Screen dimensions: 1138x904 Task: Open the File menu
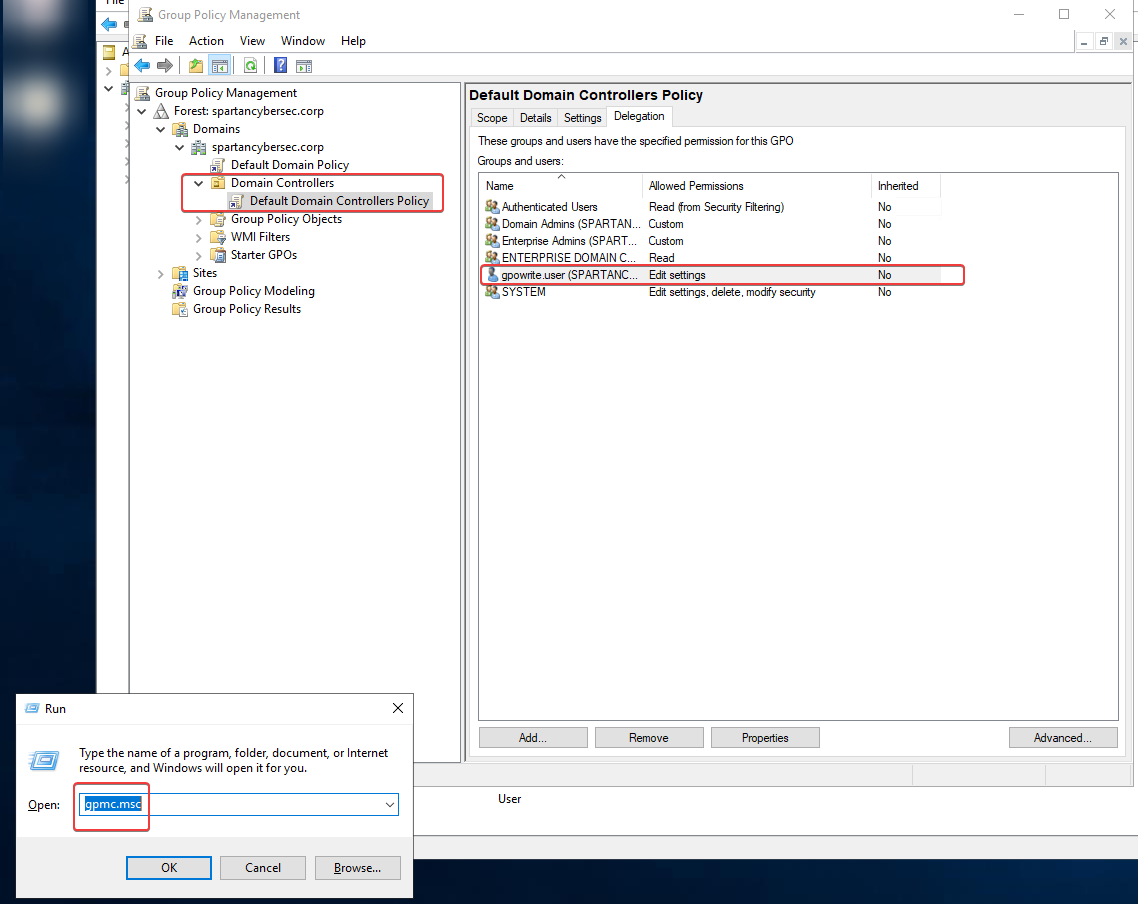(164, 41)
